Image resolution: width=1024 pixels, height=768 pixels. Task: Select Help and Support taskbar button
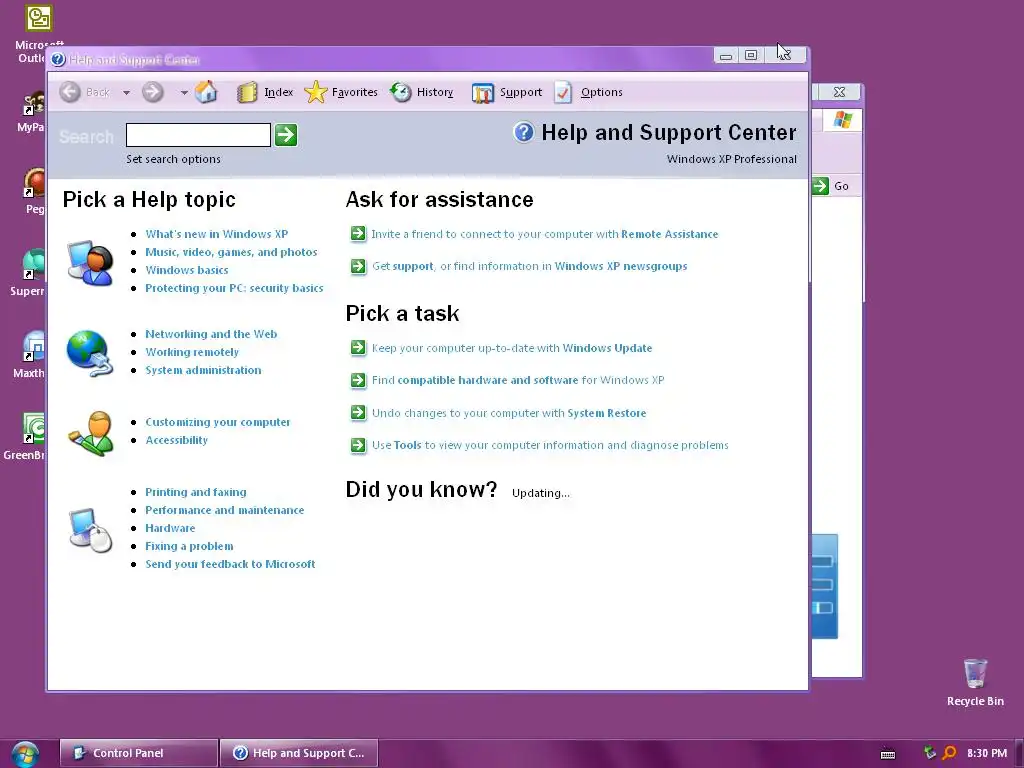tap(298, 753)
